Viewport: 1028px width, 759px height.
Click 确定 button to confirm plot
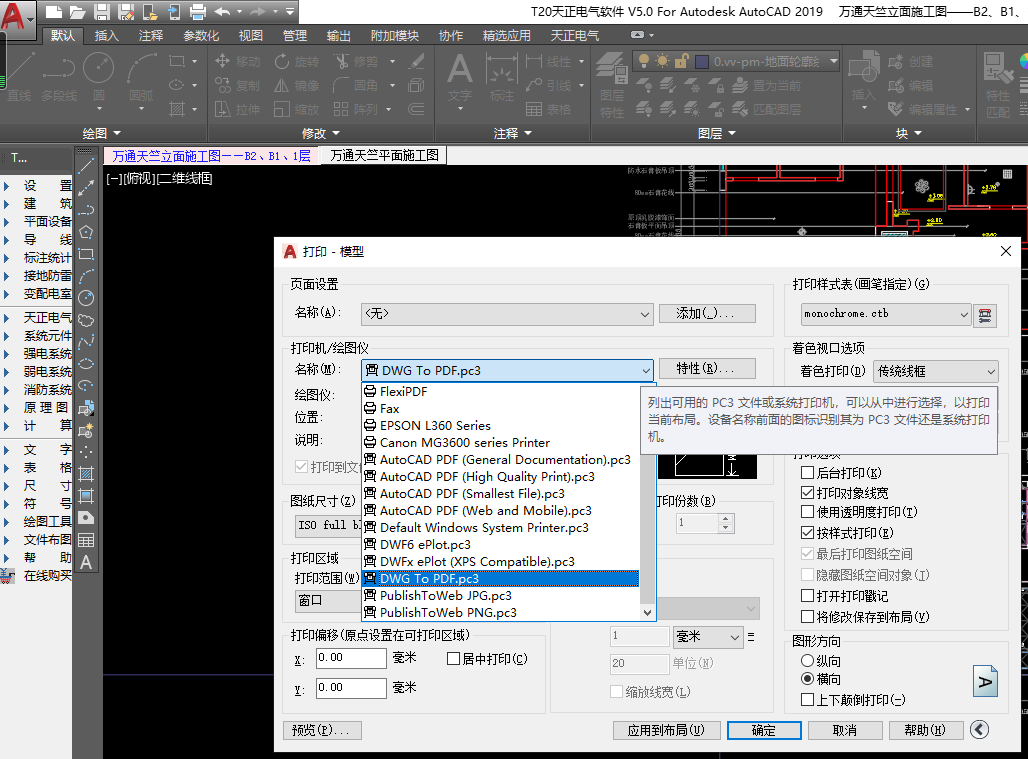(x=764, y=730)
